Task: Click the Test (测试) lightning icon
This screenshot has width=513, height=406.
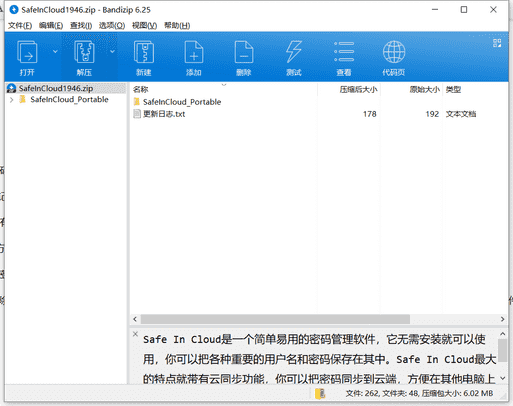Action: tap(294, 52)
